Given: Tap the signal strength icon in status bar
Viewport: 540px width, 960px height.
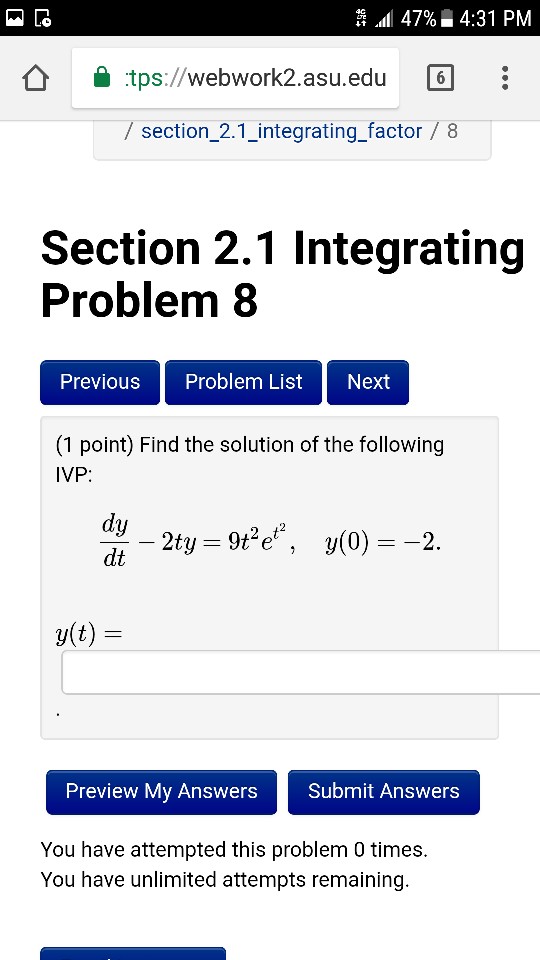Looking at the screenshot, I should click(383, 18).
